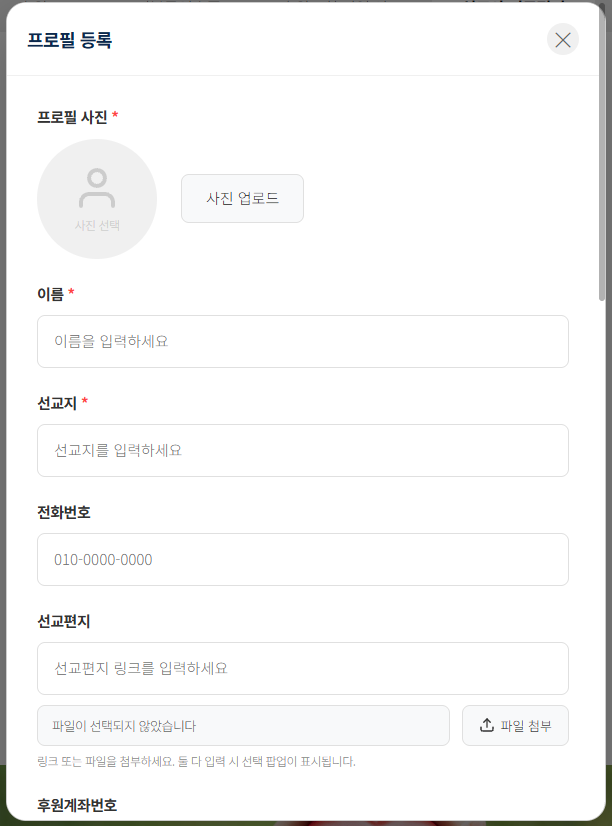Viewport: 612px width, 826px height.
Task: Click the 사진 선택 text in the avatar circle
Action: tap(97, 226)
